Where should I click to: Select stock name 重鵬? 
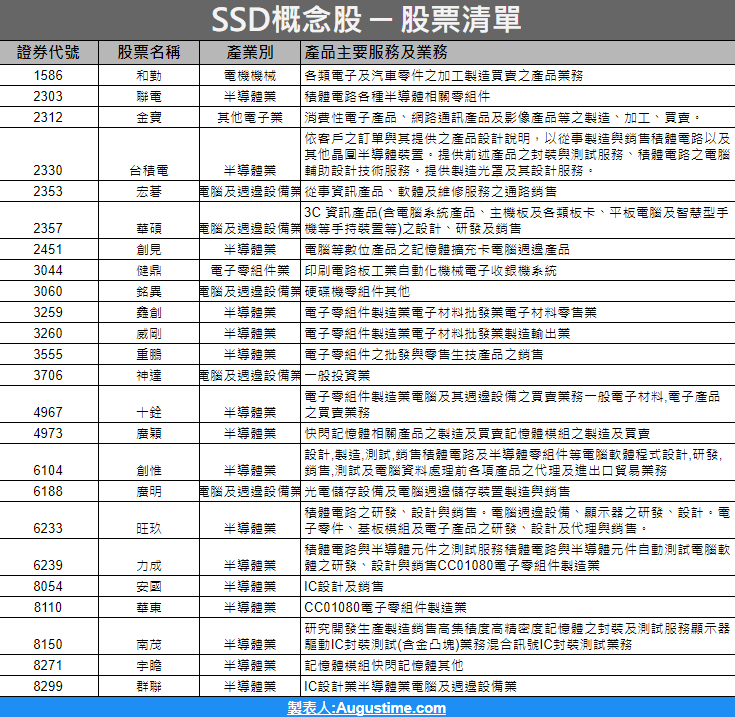coord(149,355)
